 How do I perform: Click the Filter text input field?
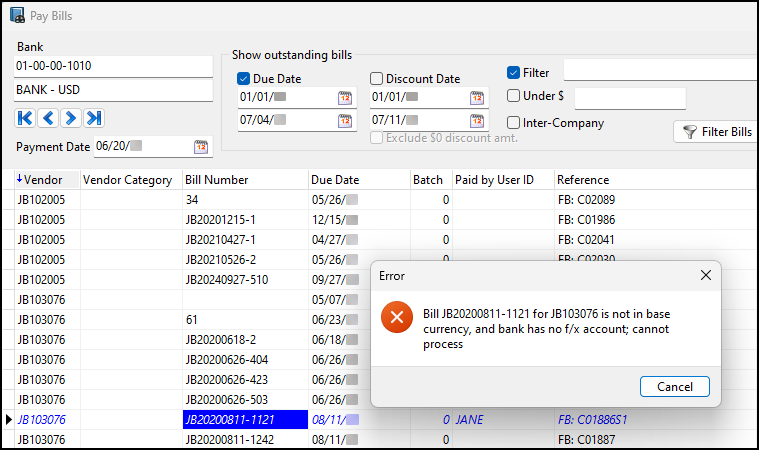click(x=661, y=71)
